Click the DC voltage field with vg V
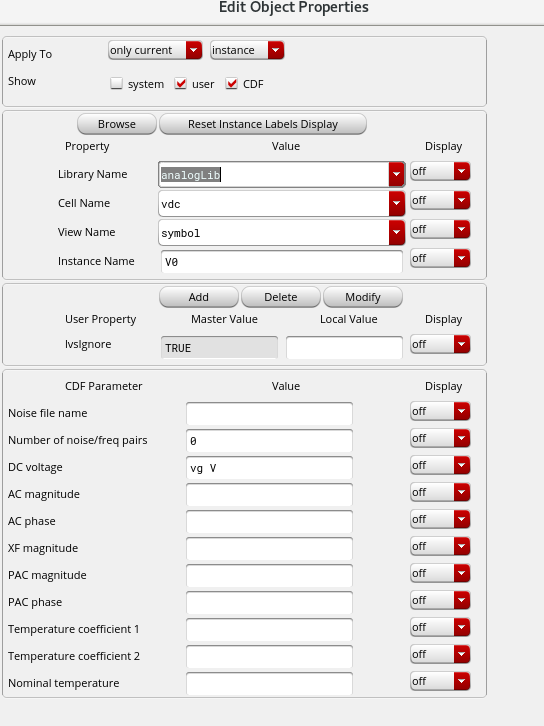The height and width of the screenshot is (726, 544). 269,468
